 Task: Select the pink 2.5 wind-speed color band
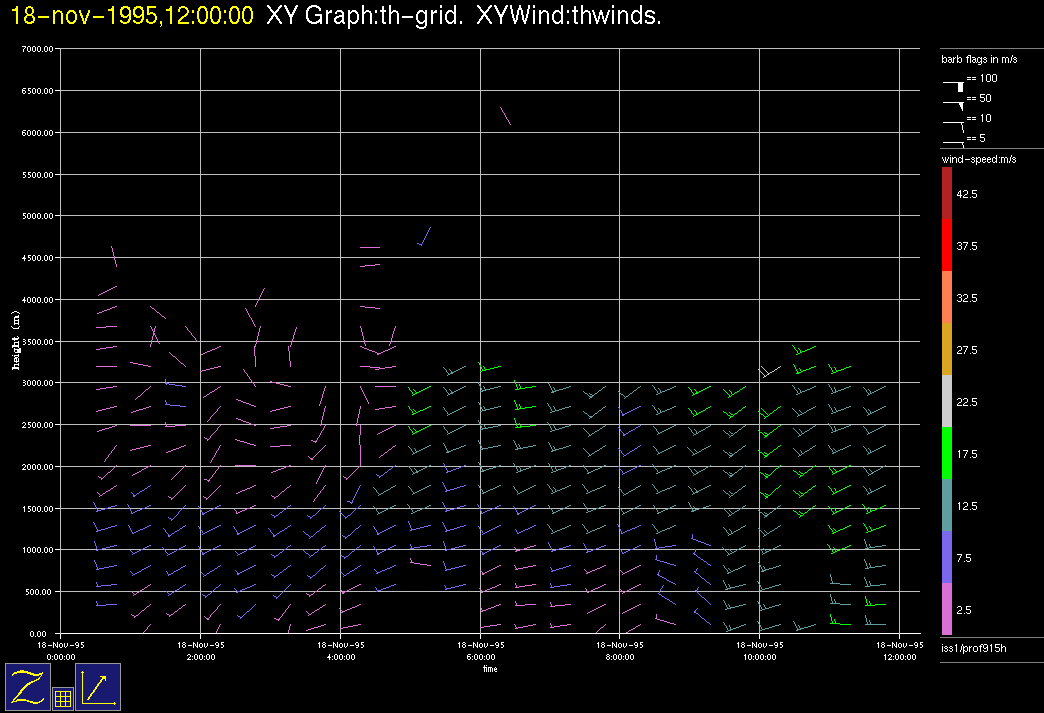(x=947, y=609)
